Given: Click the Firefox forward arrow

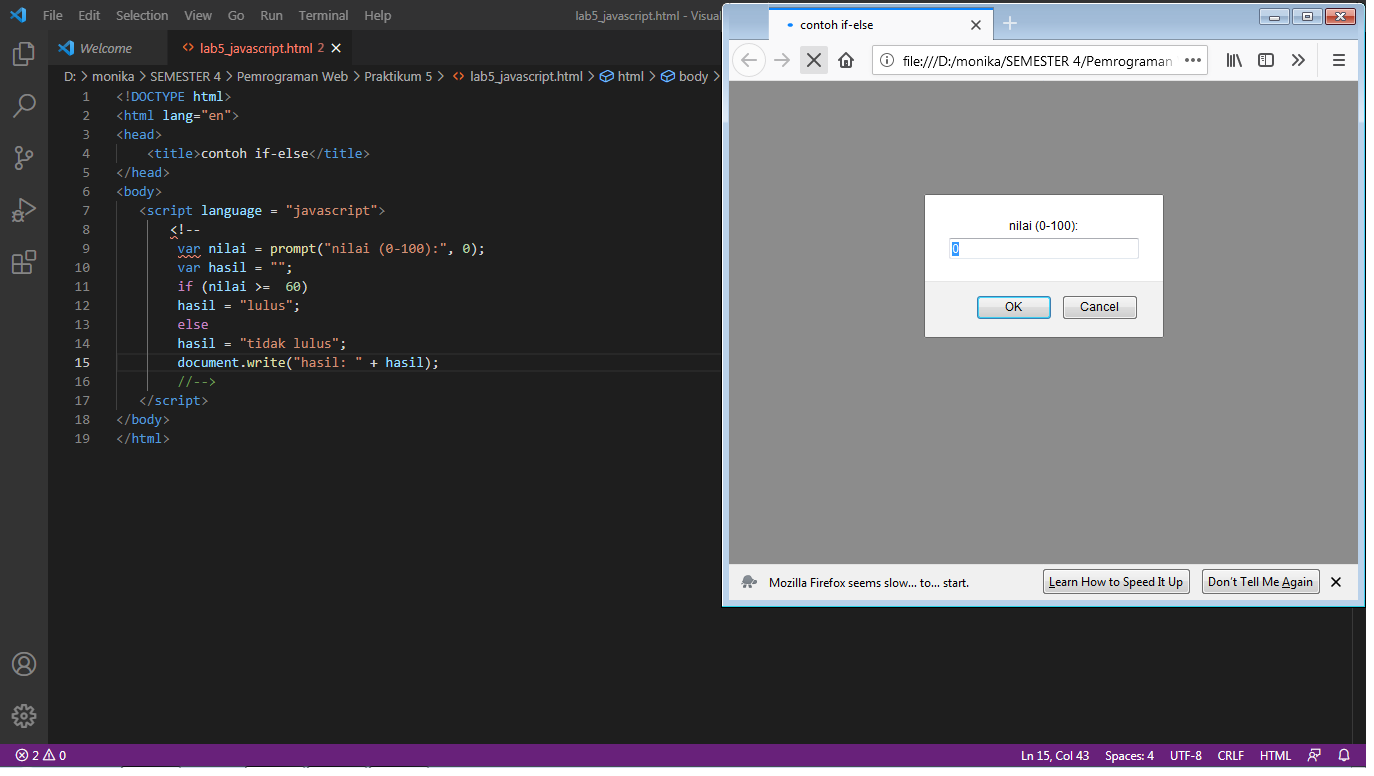Looking at the screenshot, I should (x=782, y=60).
